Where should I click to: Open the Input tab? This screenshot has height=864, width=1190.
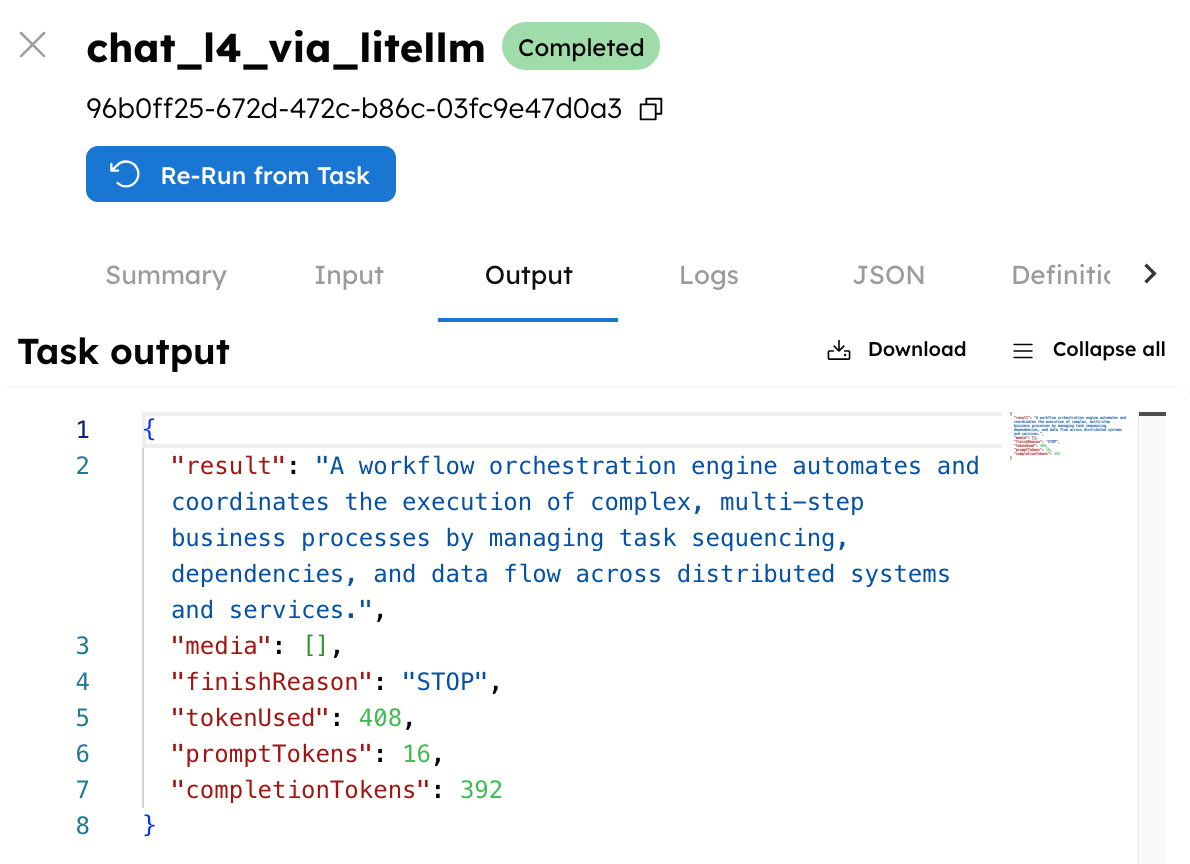349,275
